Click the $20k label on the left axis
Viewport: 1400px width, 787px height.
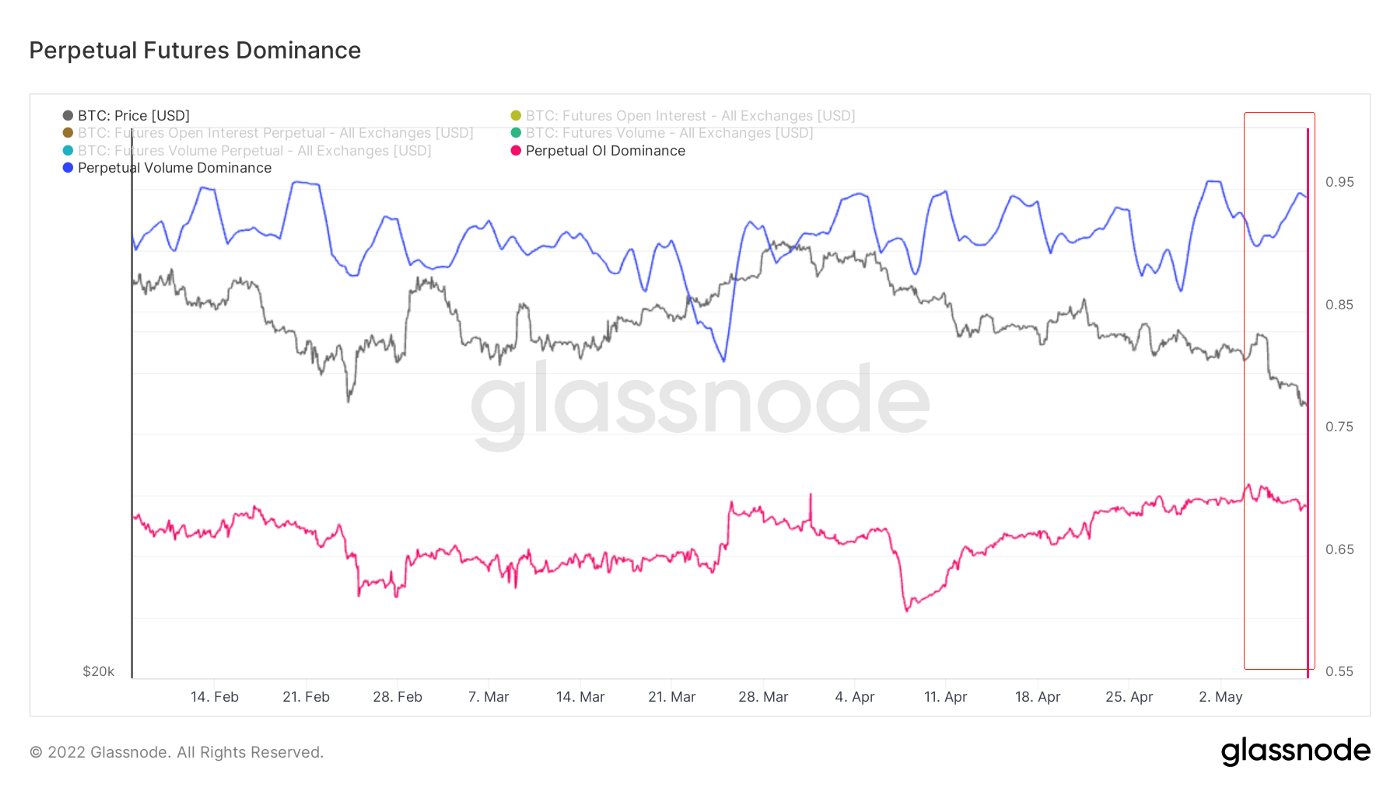[98, 671]
